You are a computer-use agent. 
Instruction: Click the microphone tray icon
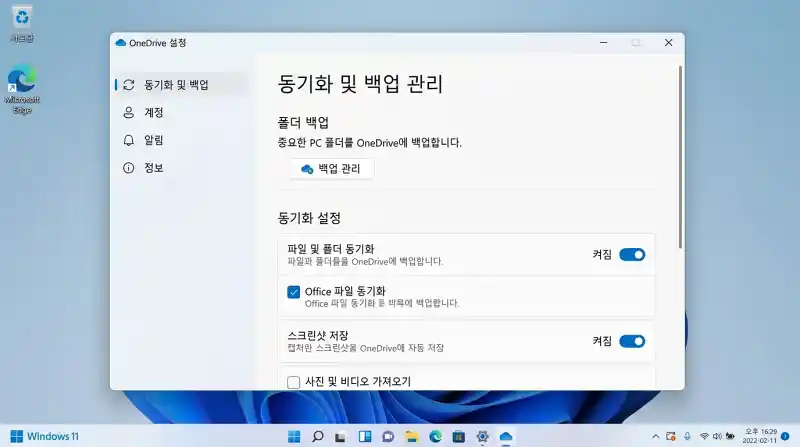point(687,436)
